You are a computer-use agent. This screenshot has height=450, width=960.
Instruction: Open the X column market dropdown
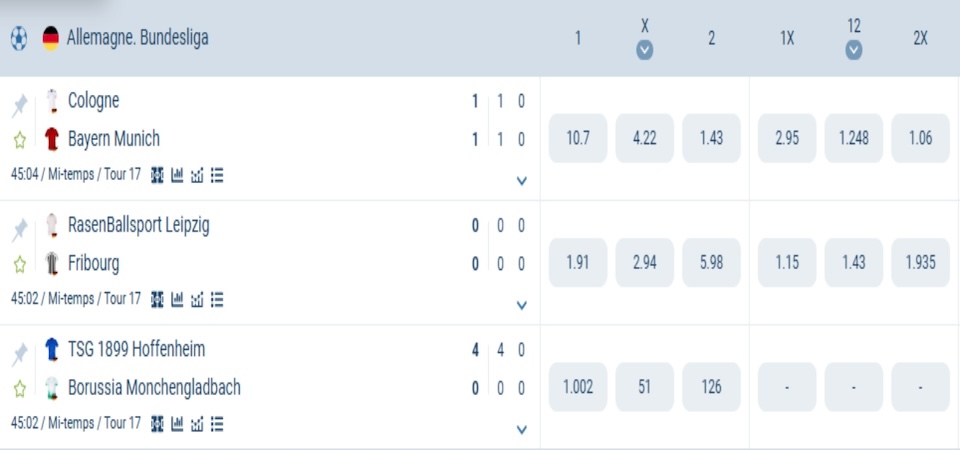(x=645, y=50)
